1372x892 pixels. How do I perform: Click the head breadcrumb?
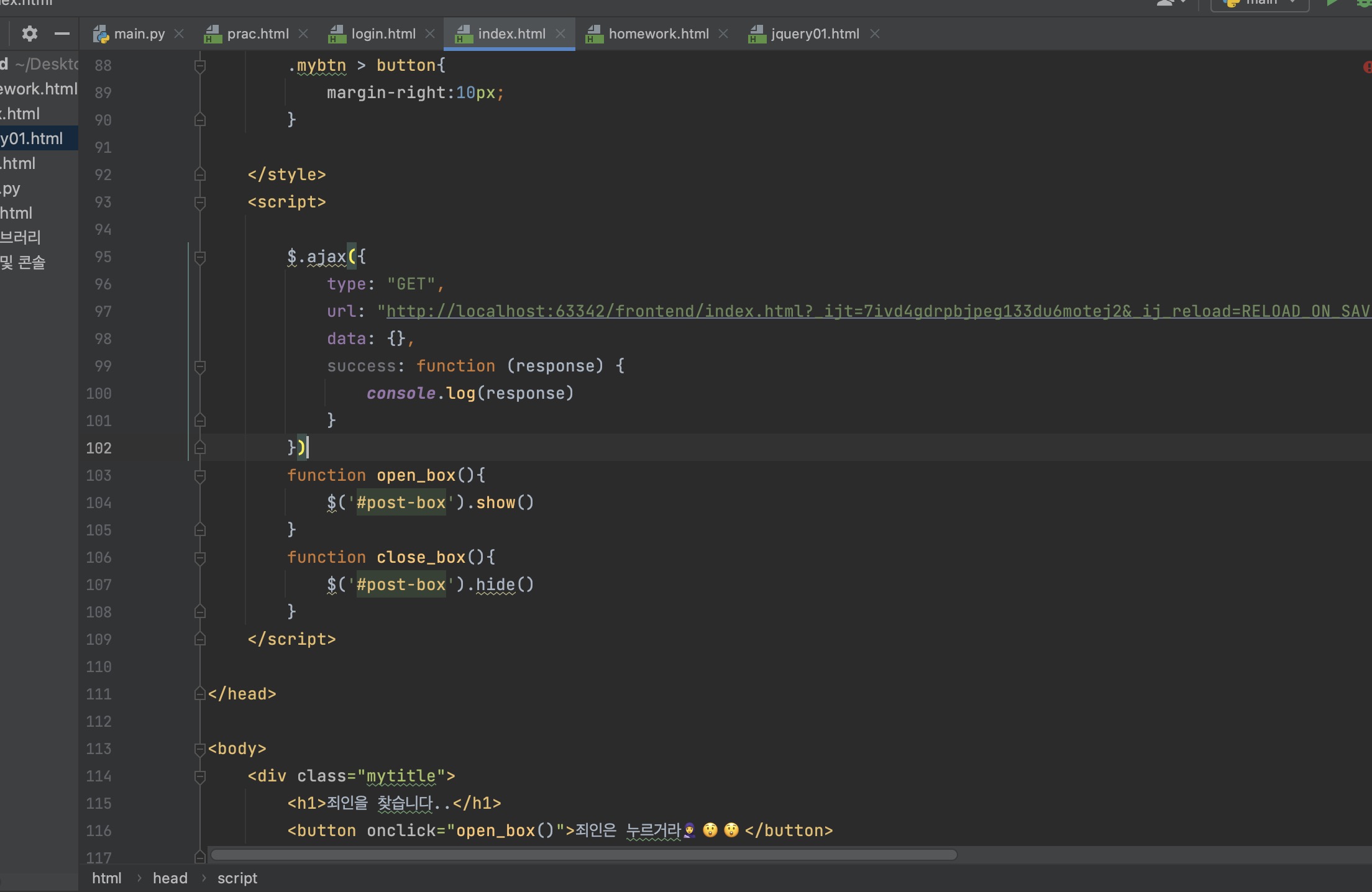tap(170, 878)
